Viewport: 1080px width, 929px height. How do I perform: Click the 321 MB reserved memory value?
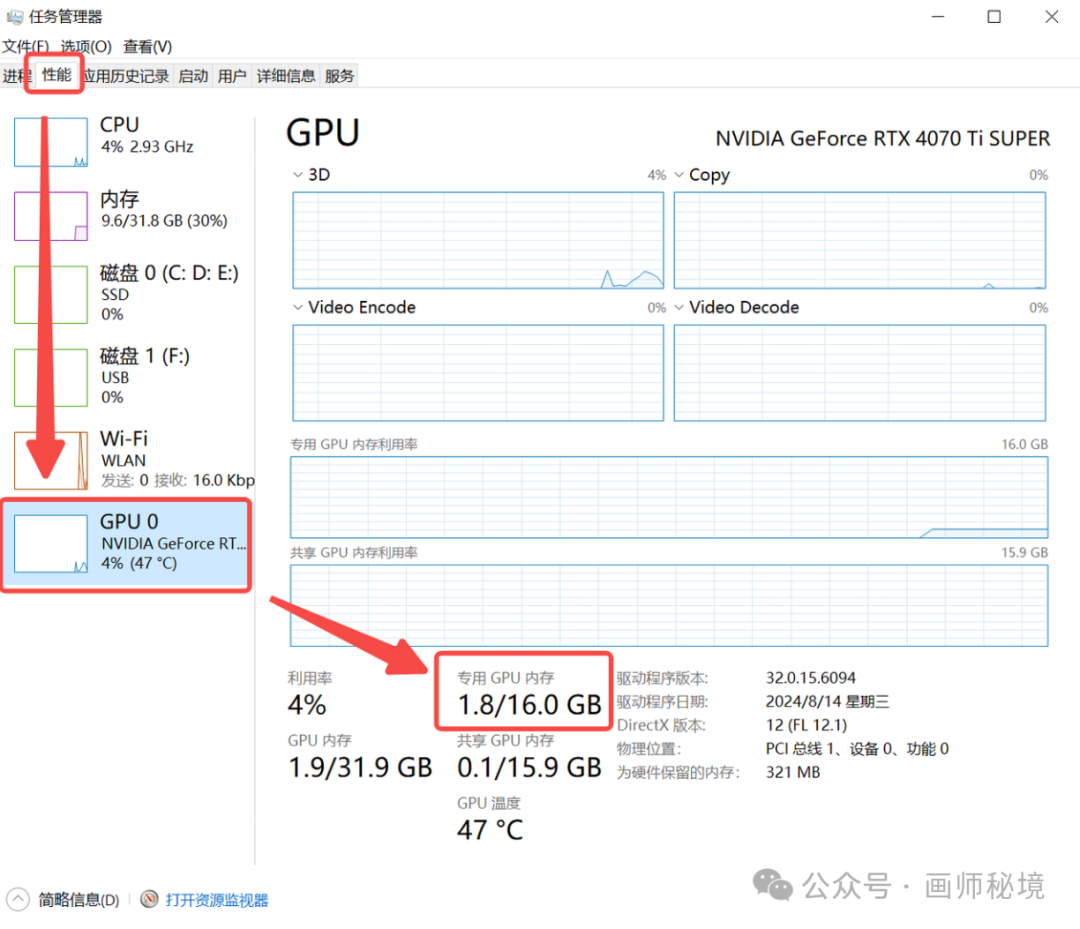(793, 772)
